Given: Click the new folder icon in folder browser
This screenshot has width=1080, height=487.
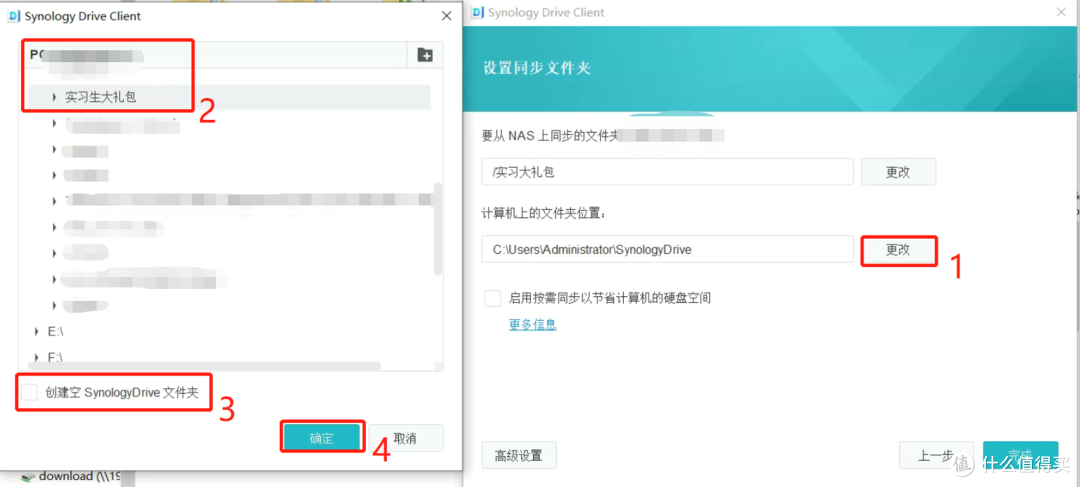Looking at the screenshot, I should coord(425,55).
